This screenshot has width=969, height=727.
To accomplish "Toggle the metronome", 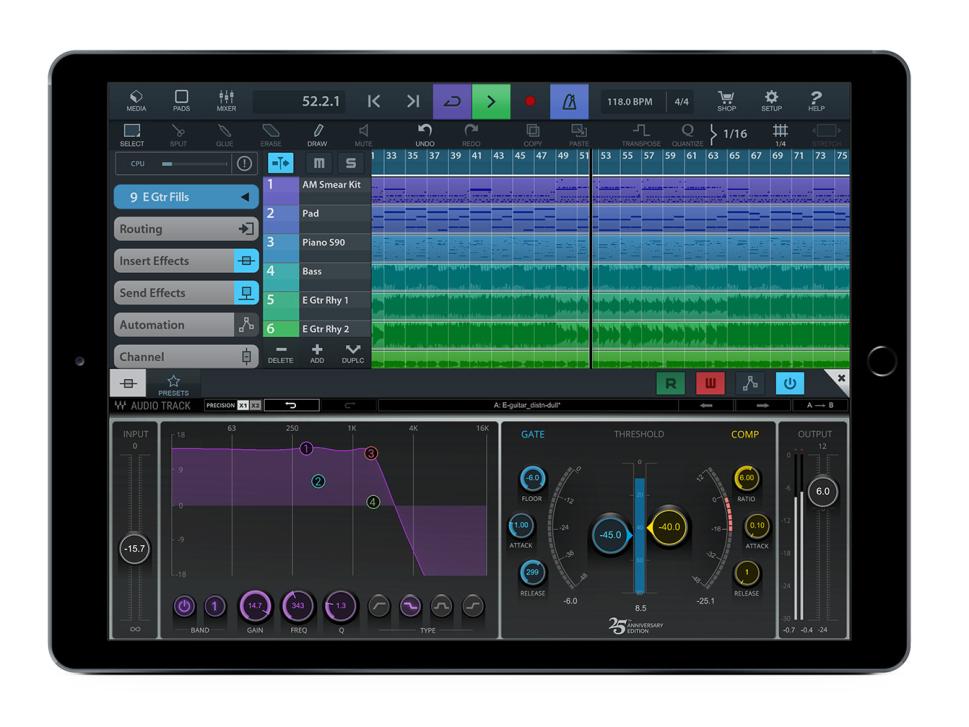I will point(569,102).
